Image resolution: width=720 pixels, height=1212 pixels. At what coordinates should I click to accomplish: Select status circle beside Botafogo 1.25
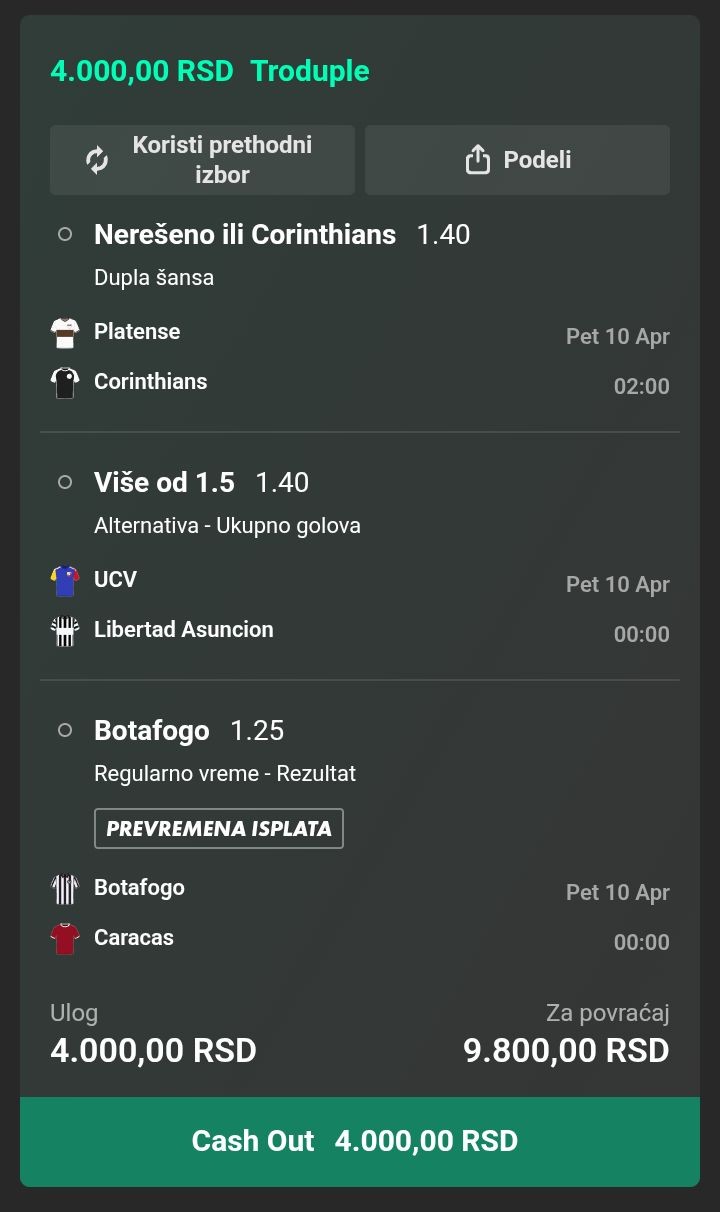click(65, 730)
